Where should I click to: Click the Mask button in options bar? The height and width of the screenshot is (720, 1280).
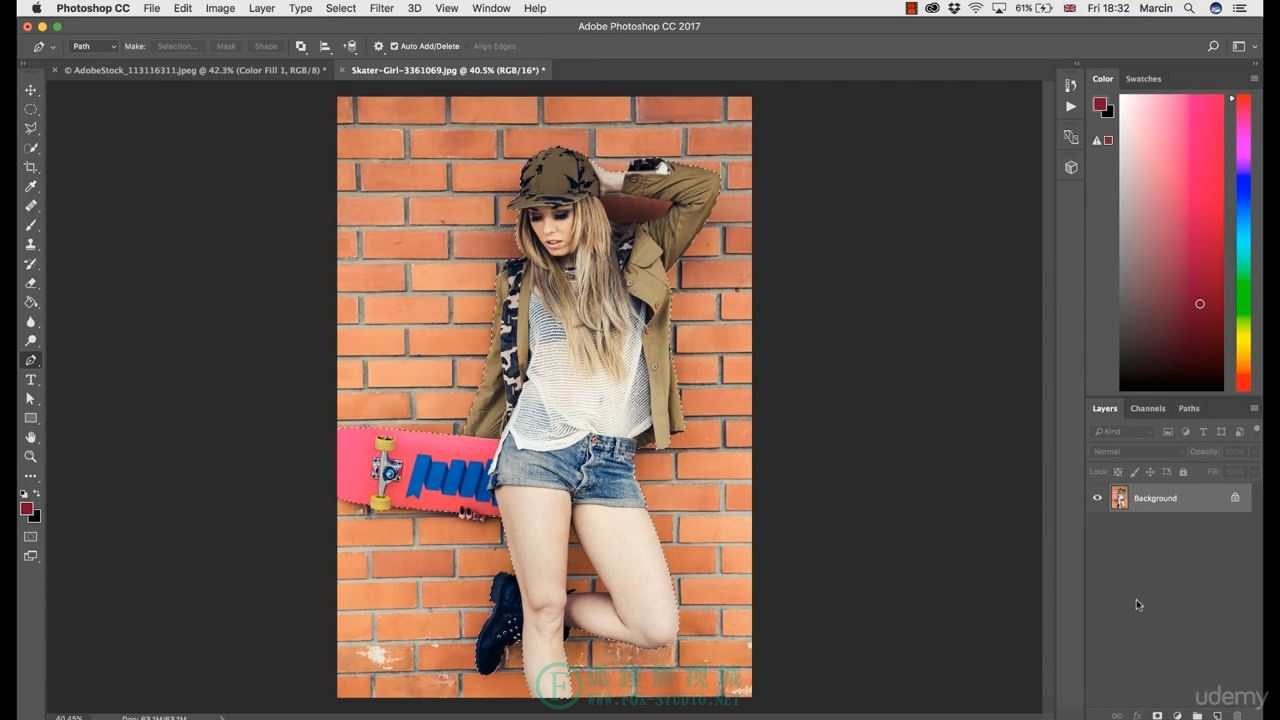point(226,46)
